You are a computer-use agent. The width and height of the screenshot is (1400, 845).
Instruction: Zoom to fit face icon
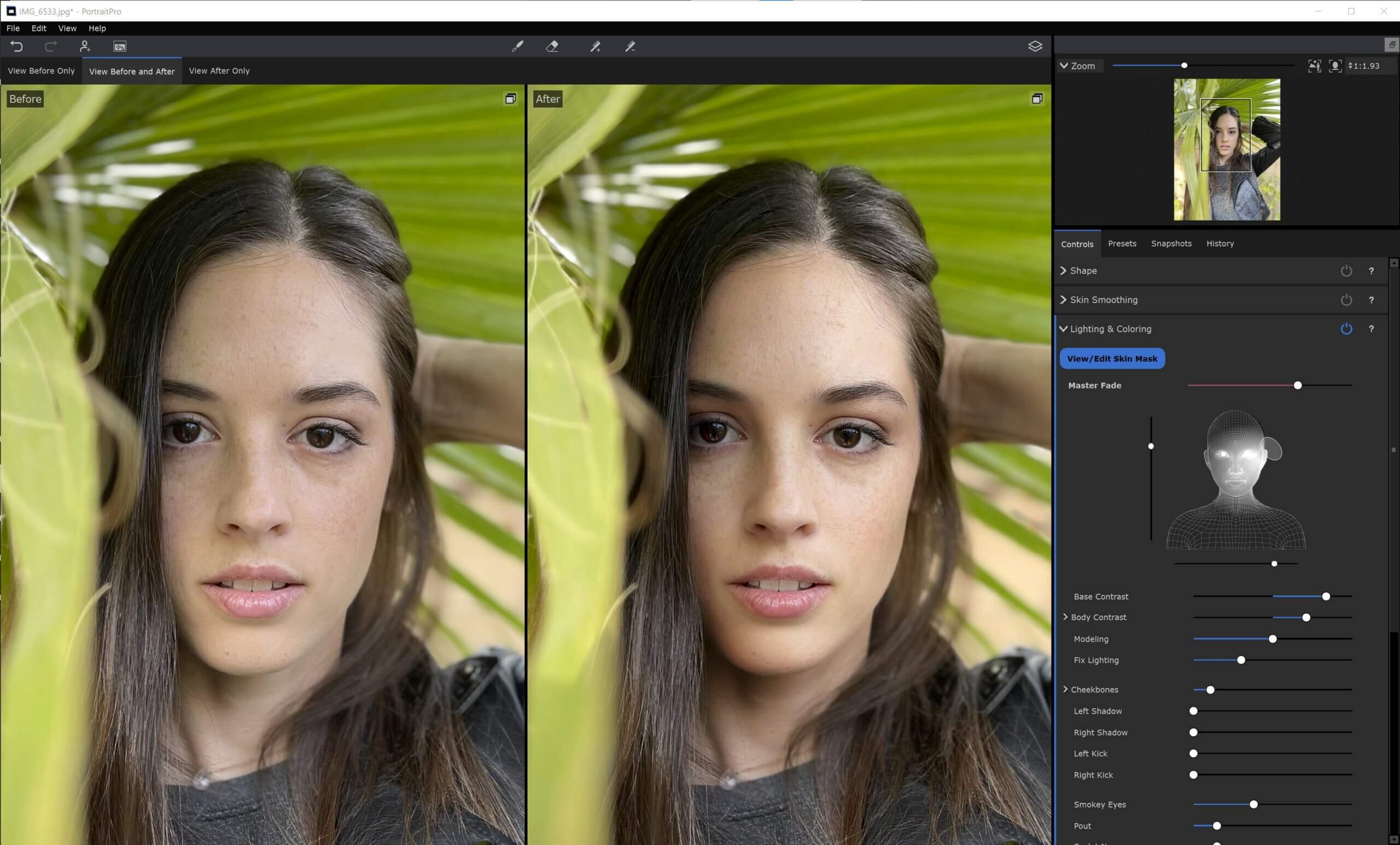coord(1335,66)
